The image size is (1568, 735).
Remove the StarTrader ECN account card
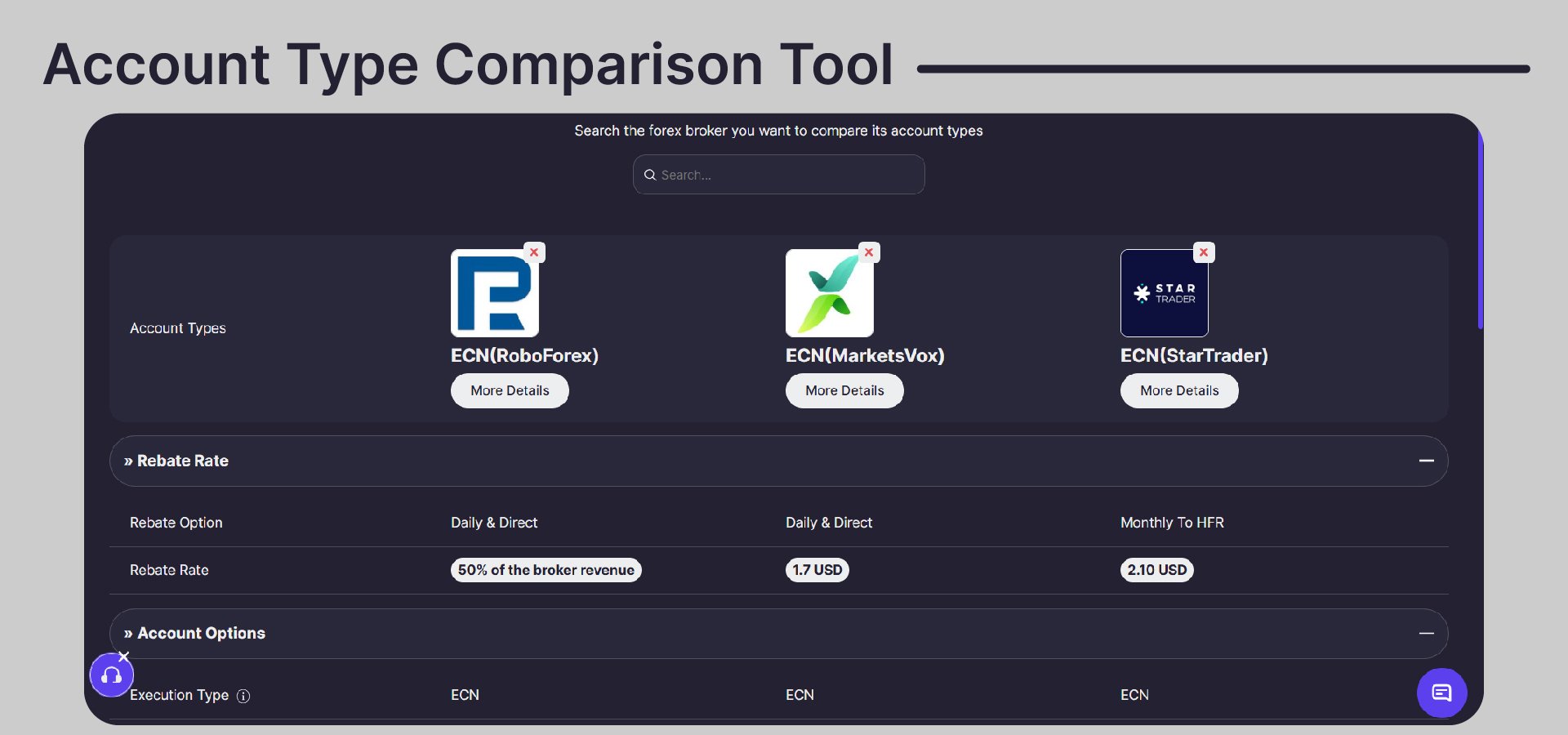coord(1204,252)
